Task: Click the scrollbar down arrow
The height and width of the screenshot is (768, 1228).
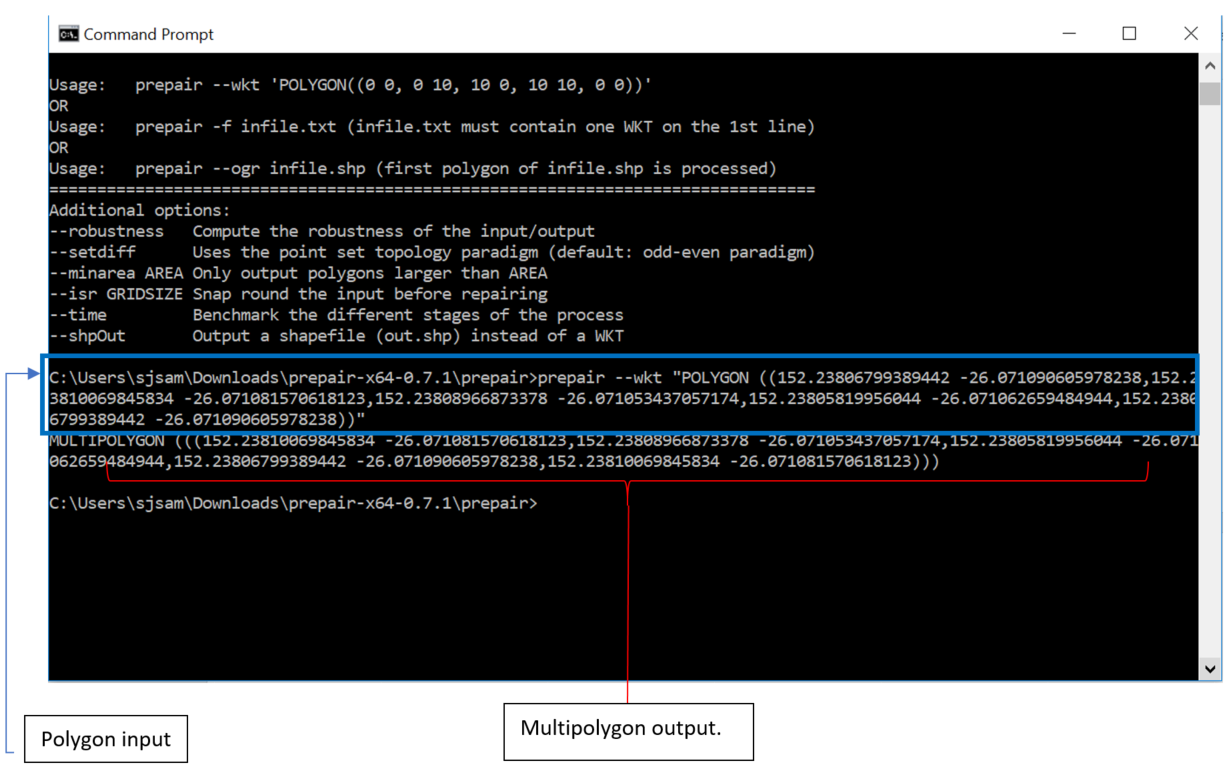Action: [x=1210, y=668]
